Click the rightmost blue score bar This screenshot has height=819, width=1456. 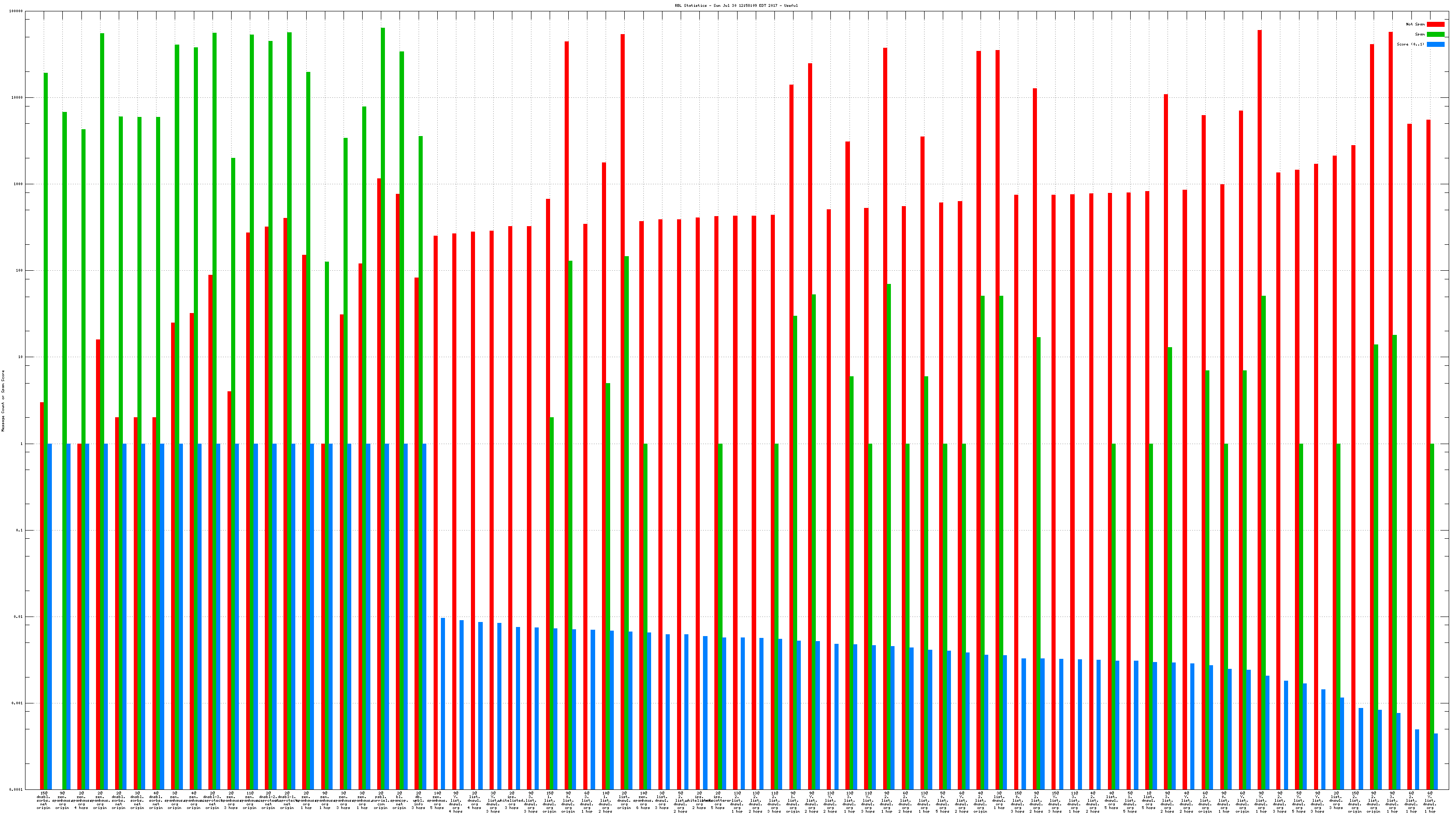[x=1436, y=761]
